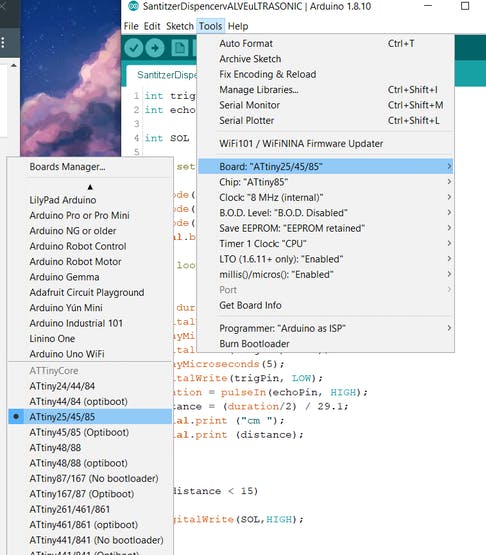Select ATtiny48/88 board without optiboot
The image size is (486, 555).
[90, 448]
